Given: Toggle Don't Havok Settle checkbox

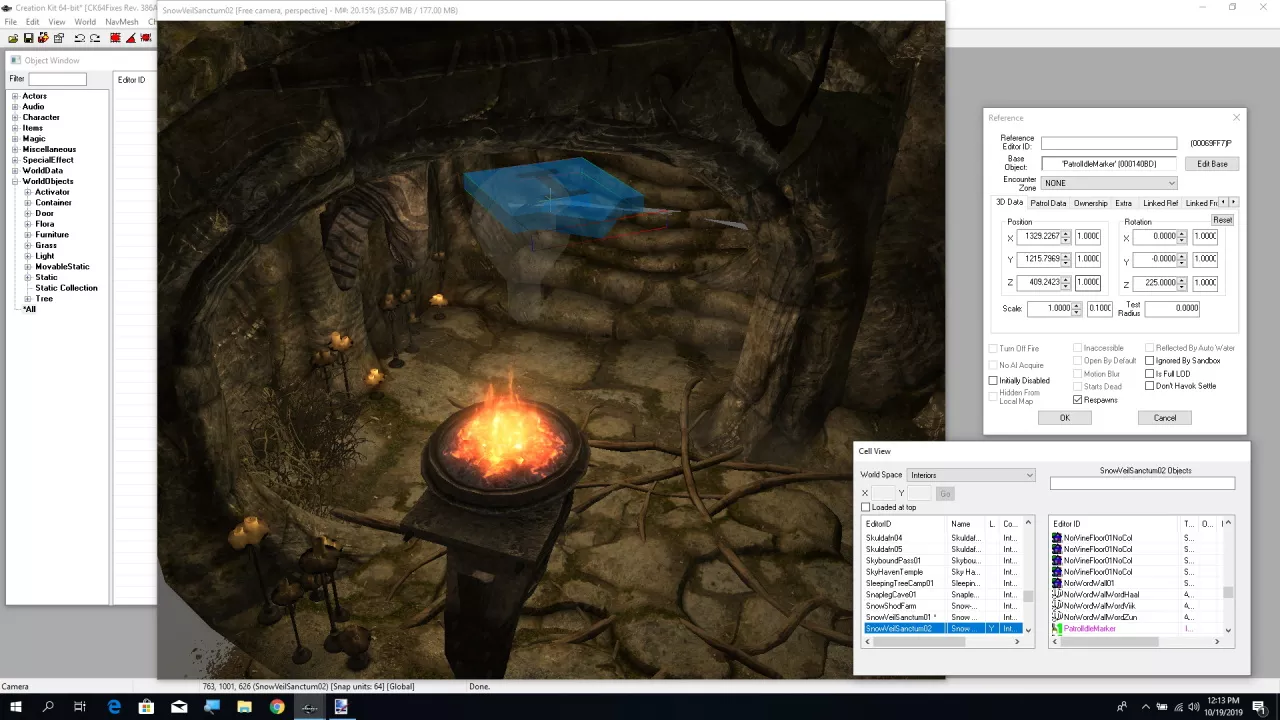Looking at the screenshot, I should [x=1150, y=386].
